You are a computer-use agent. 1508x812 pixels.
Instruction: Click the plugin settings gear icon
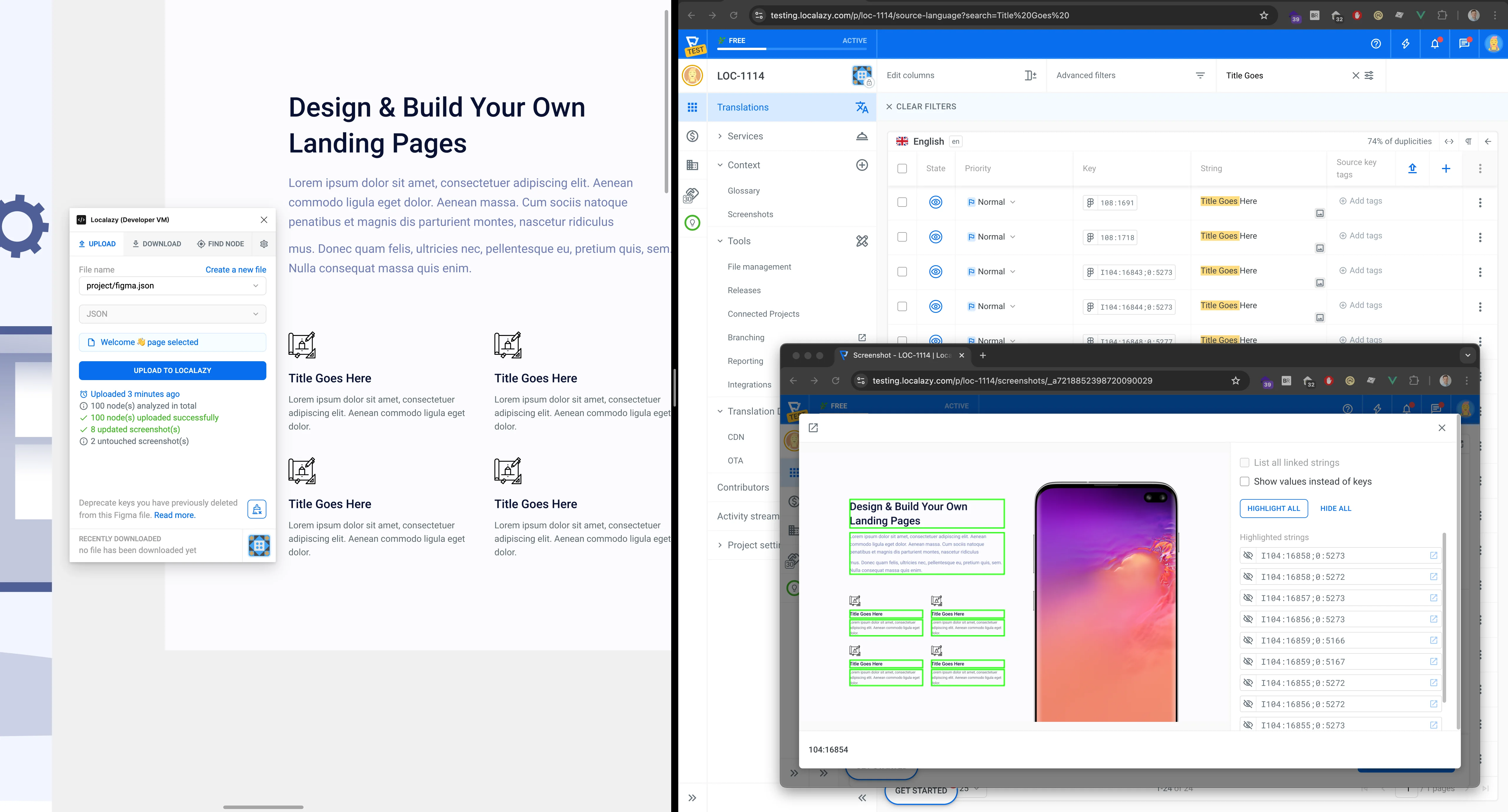tap(263, 244)
